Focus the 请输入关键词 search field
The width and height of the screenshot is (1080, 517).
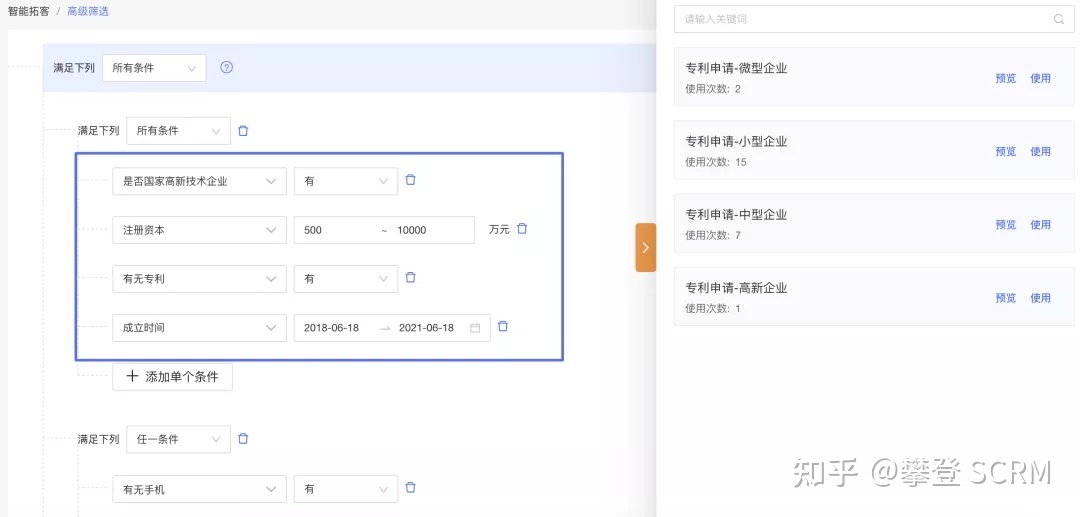[874, 19]
